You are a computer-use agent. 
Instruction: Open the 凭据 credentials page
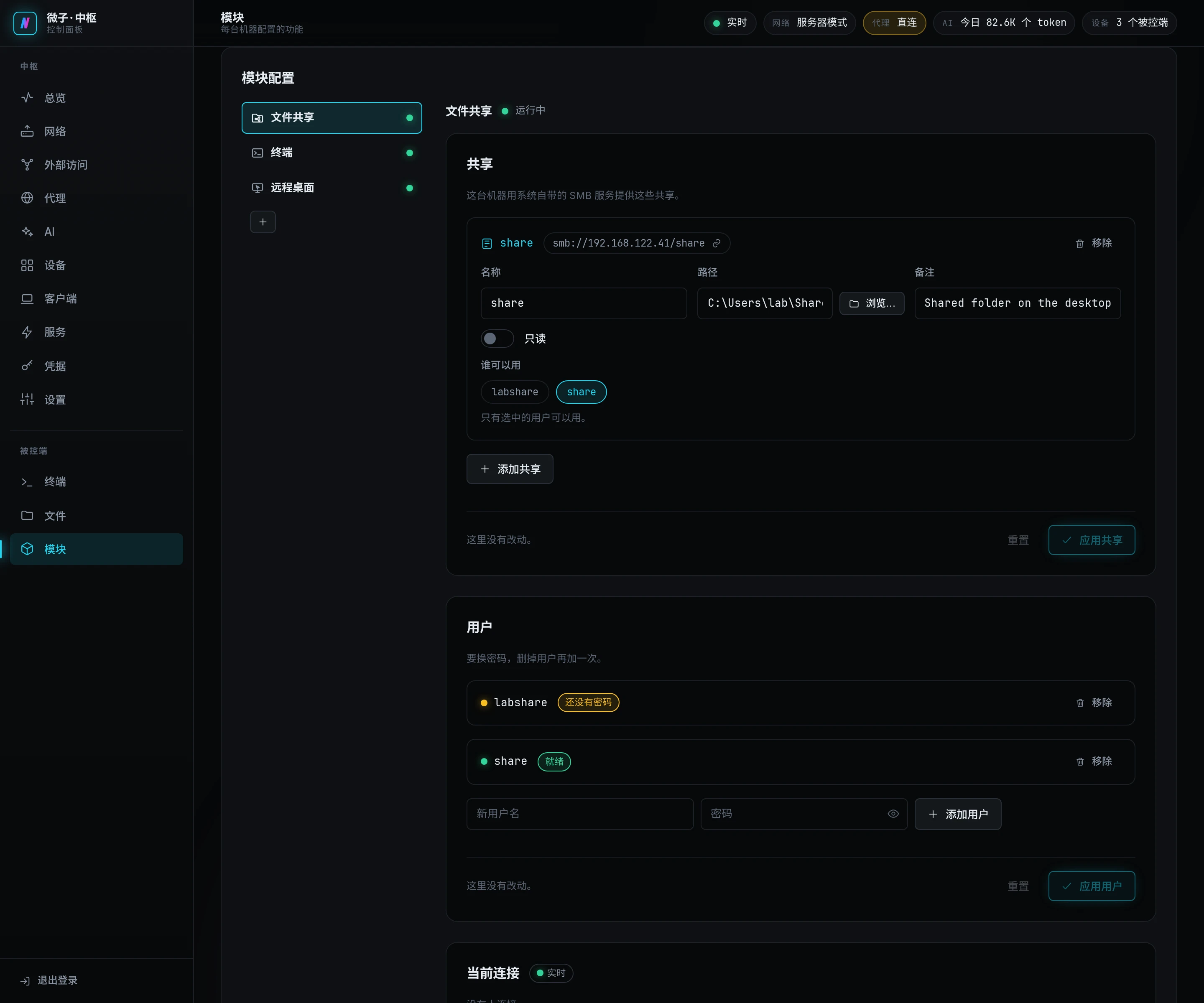(96, 366)
